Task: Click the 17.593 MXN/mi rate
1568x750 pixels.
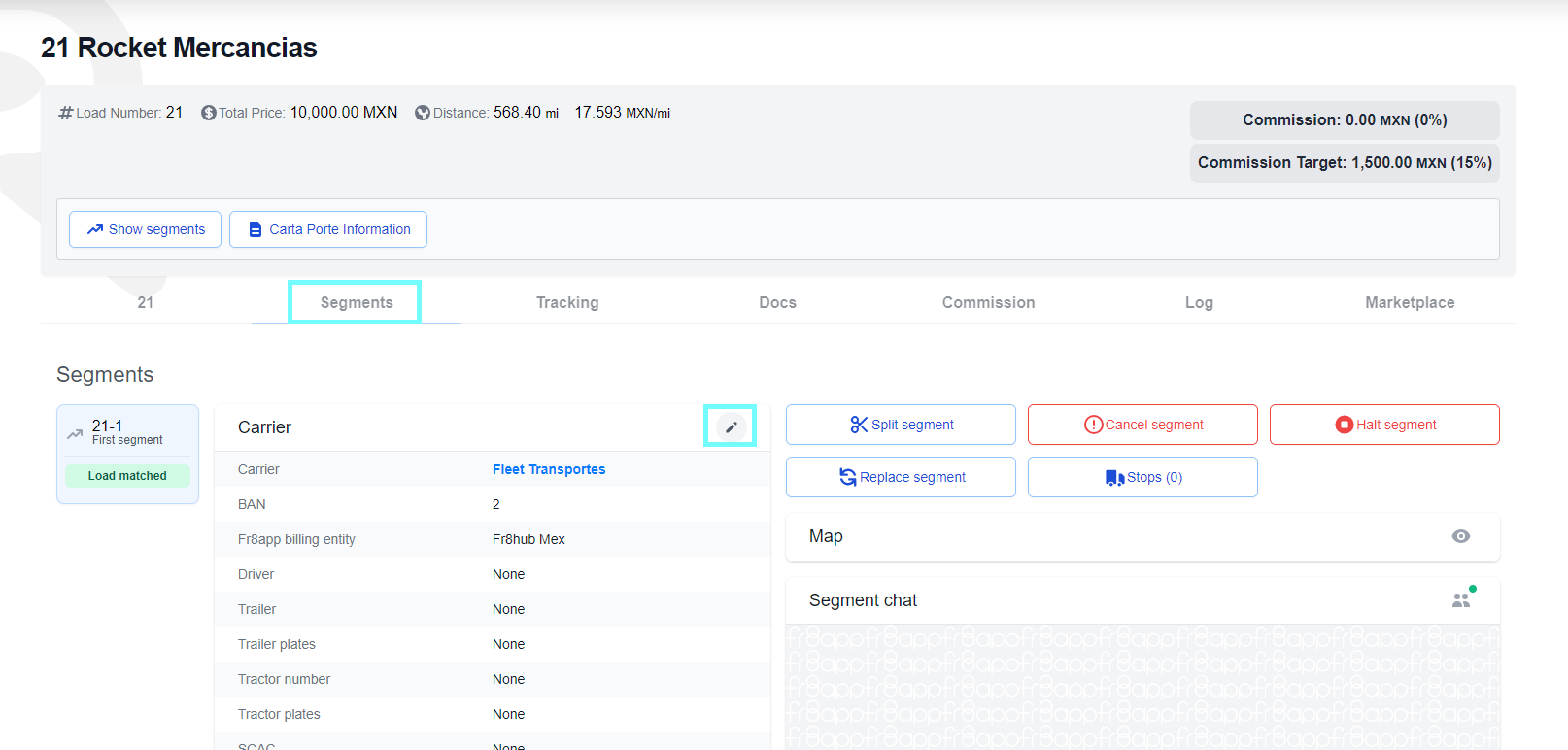Action: pyautogui.click(x=623, y=113)
